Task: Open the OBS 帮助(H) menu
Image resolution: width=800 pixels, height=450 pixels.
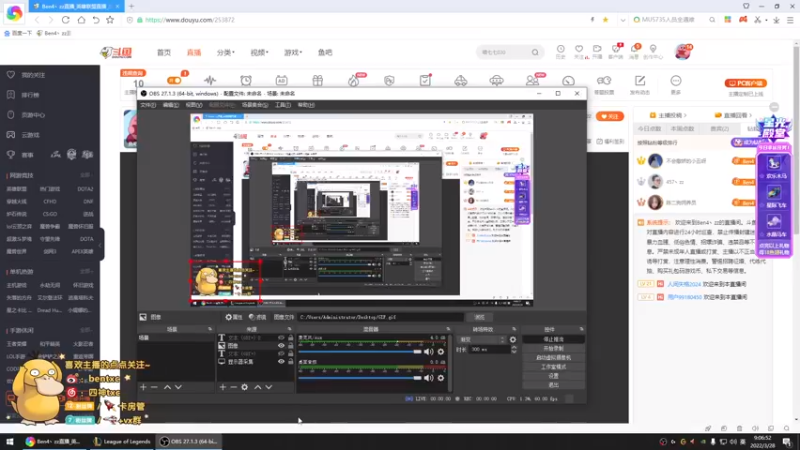Action: coord(306,105)
